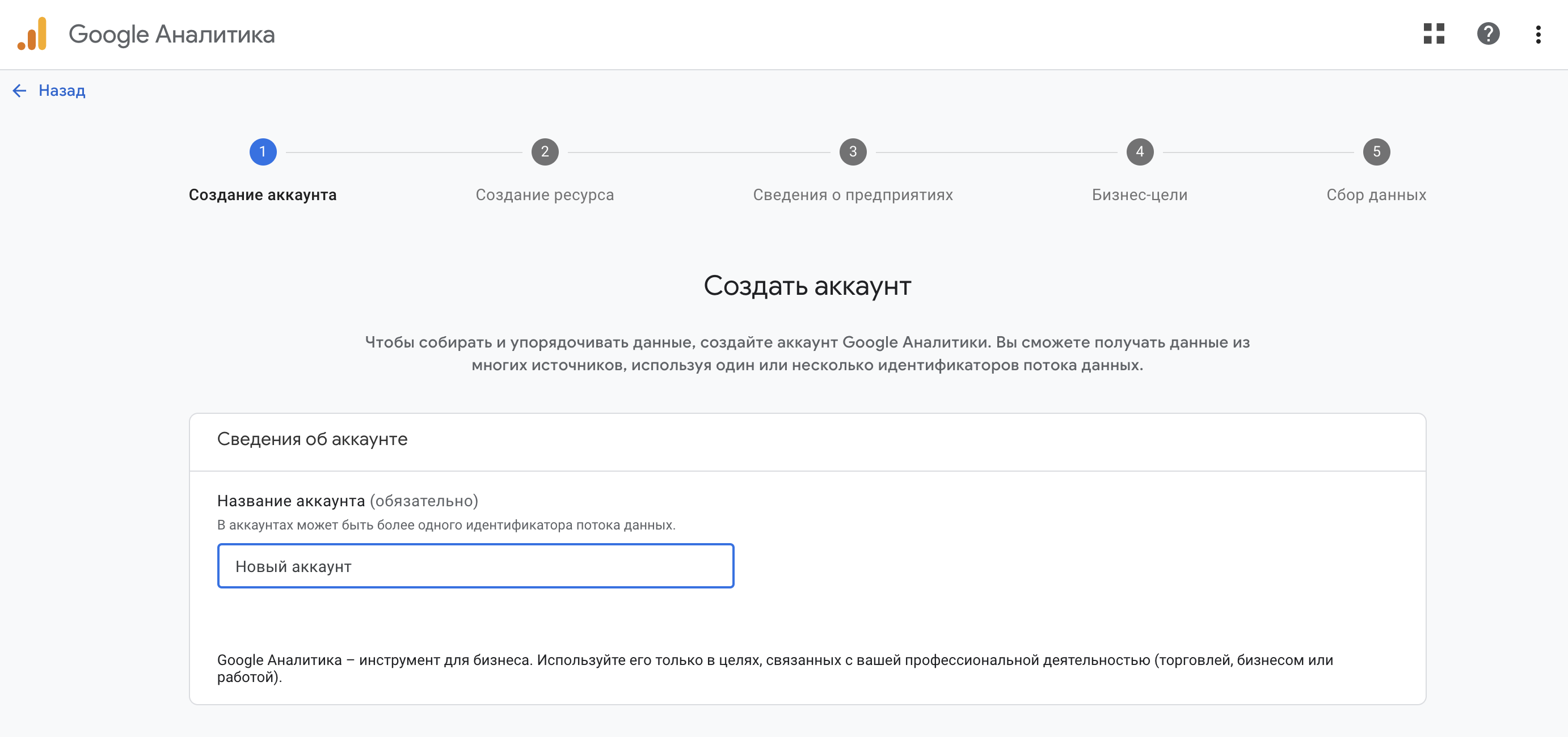Click the Сведения об аккаунте section header

click(x=312, y=439)
